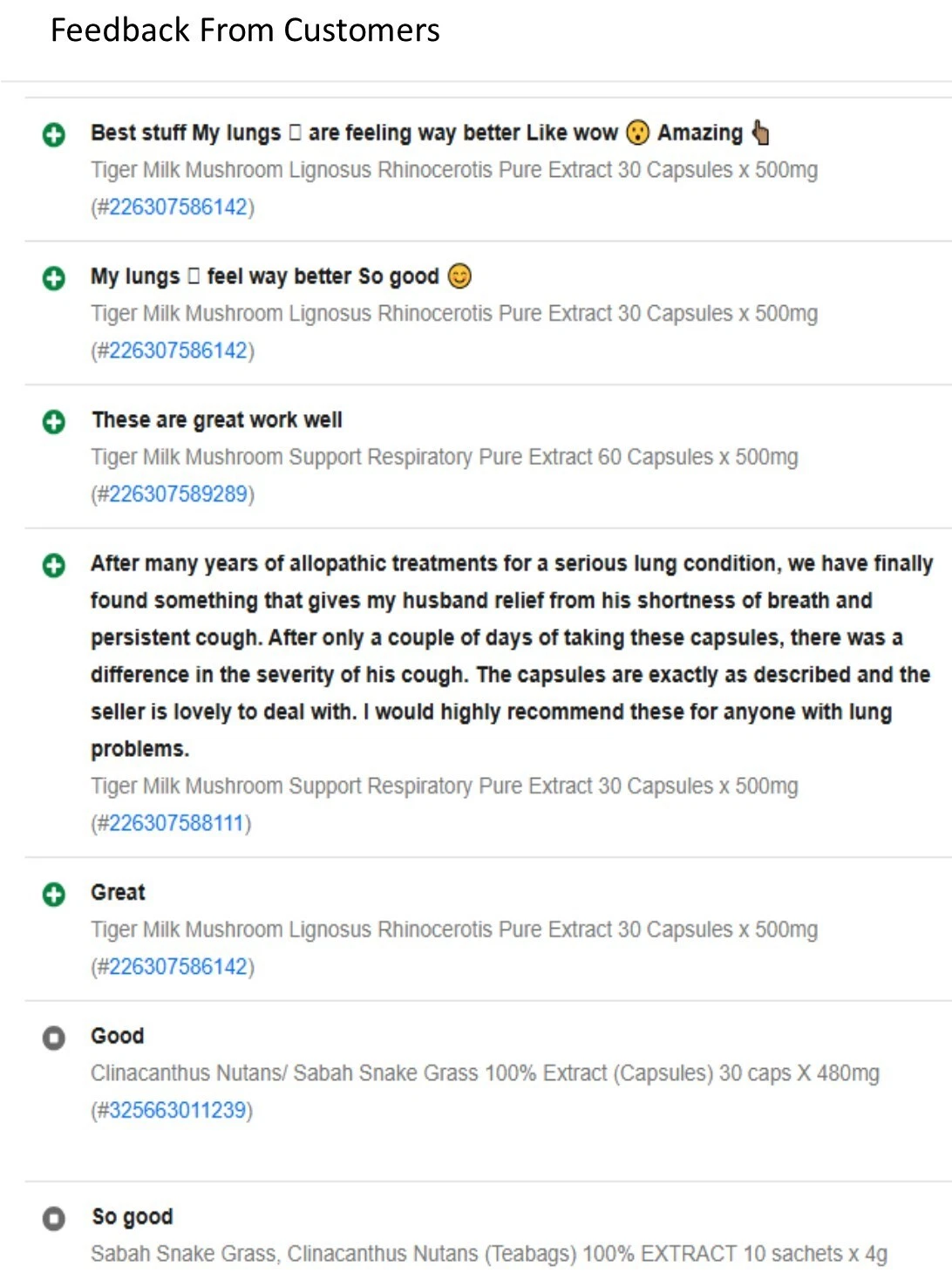Click the "These are great work well" feedback text

coord(217,420)
